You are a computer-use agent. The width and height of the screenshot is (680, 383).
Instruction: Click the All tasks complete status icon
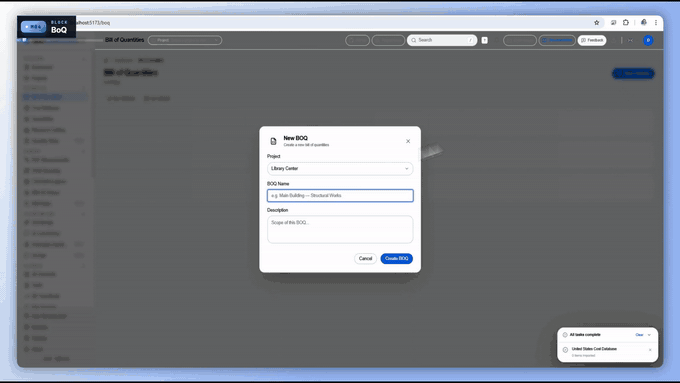click(x=565, y=335)
